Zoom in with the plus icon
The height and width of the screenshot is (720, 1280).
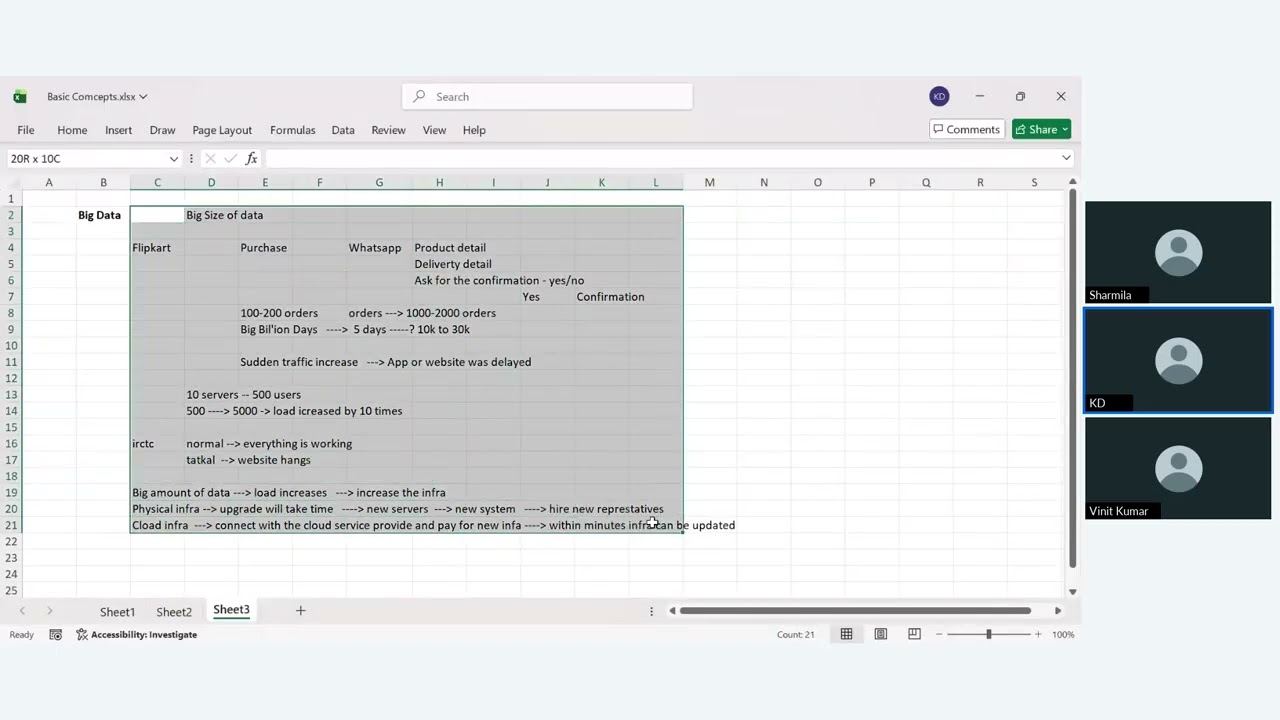point(1038,635)
